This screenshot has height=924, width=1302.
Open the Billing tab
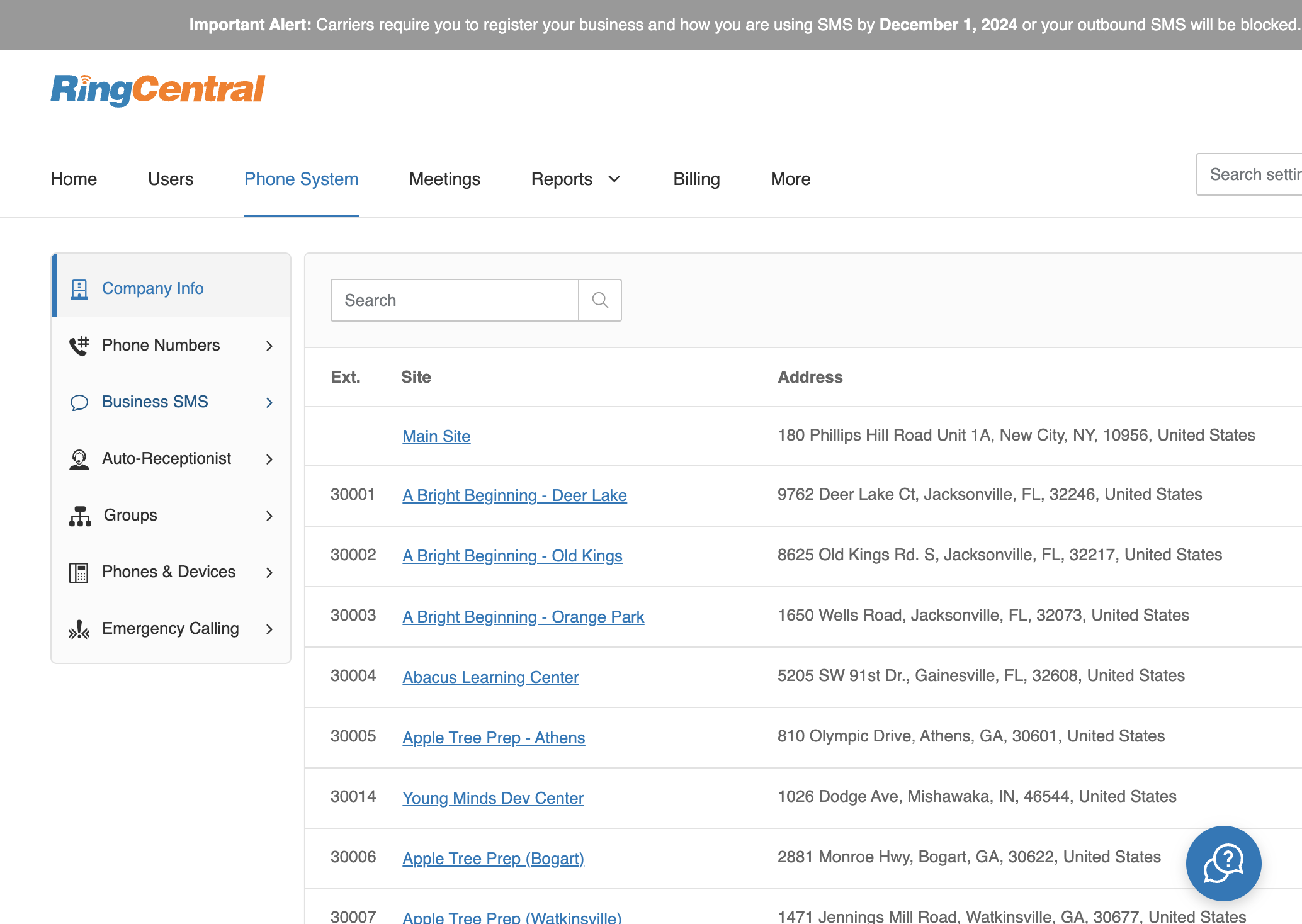click(x=696, y=179)
